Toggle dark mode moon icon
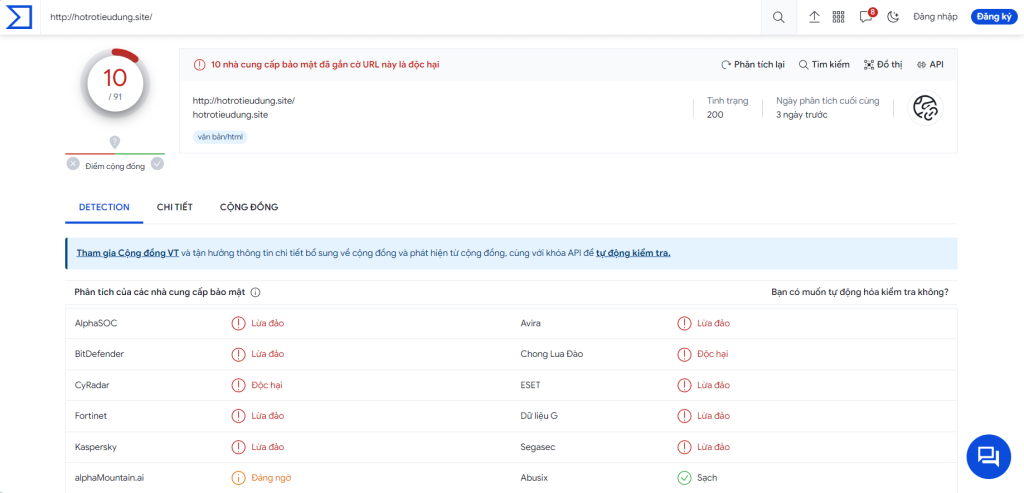The height and width of the screenshot is (493, 1024). coord(893,17)
